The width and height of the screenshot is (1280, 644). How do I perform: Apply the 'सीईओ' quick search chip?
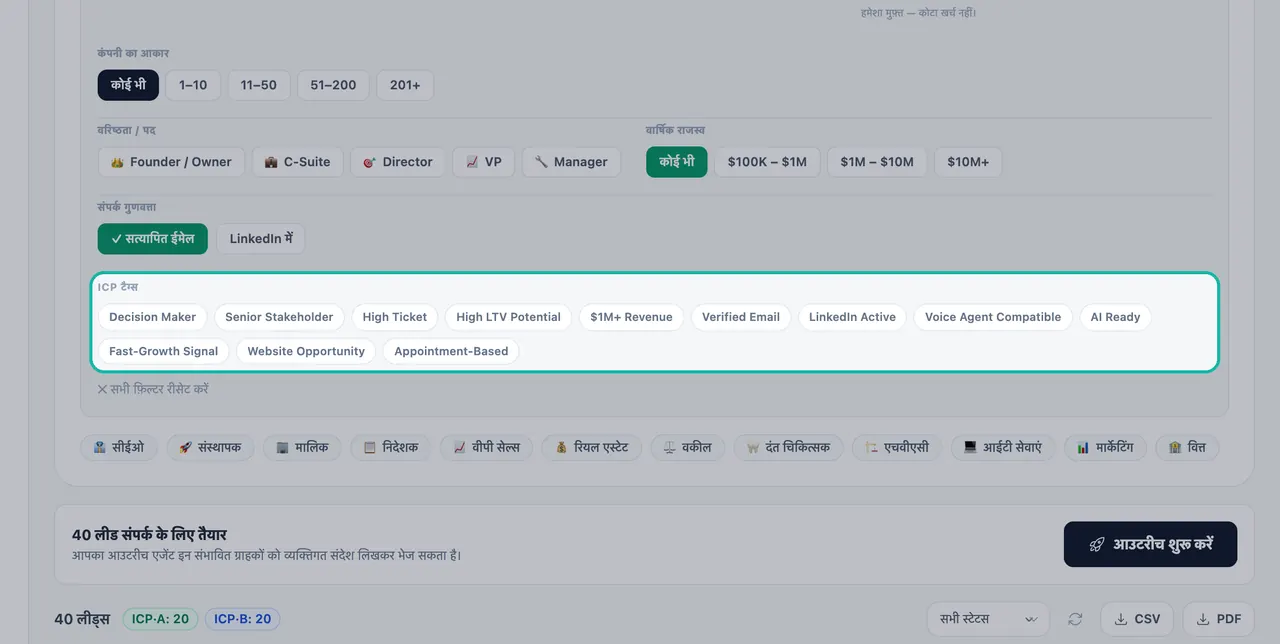point(119,447)
